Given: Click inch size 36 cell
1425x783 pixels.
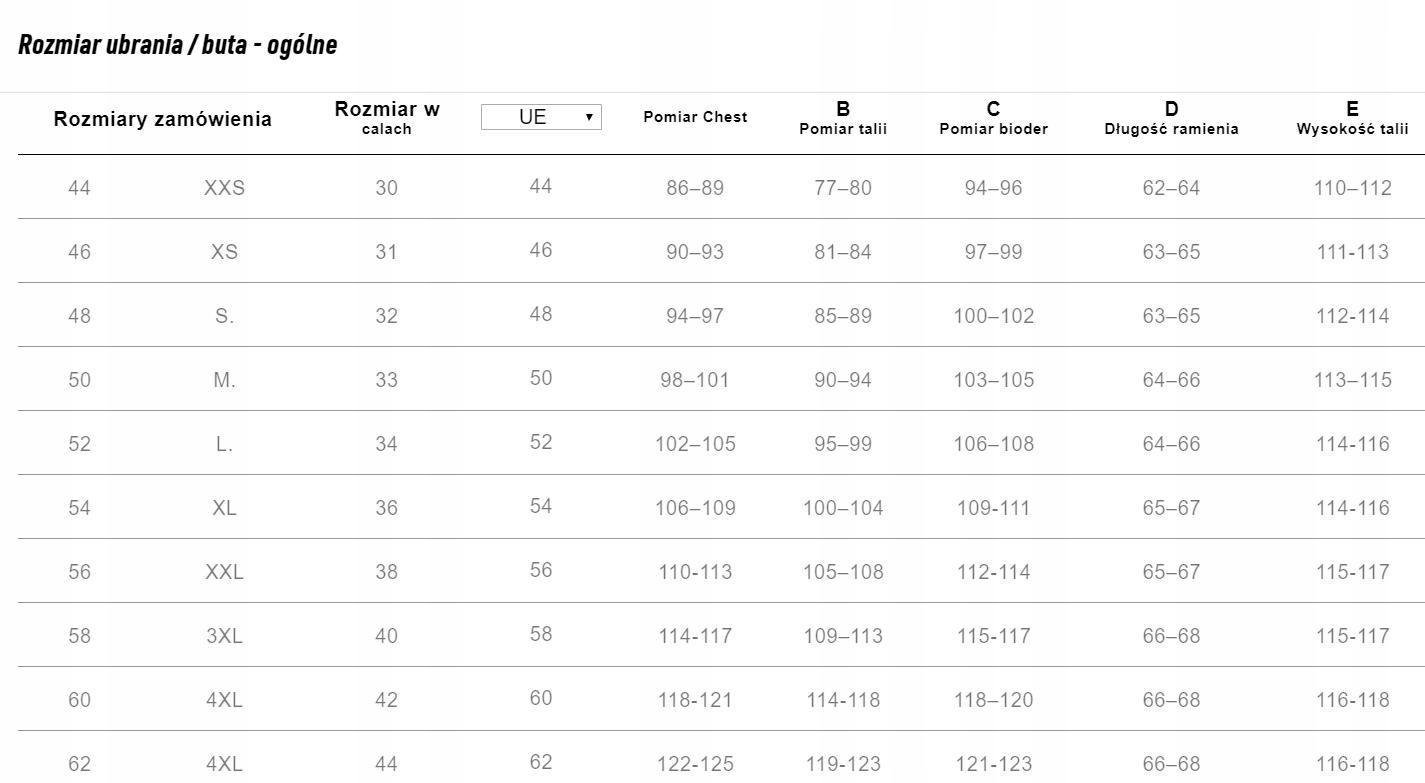Looking at the screenshot, I should 386,507.
